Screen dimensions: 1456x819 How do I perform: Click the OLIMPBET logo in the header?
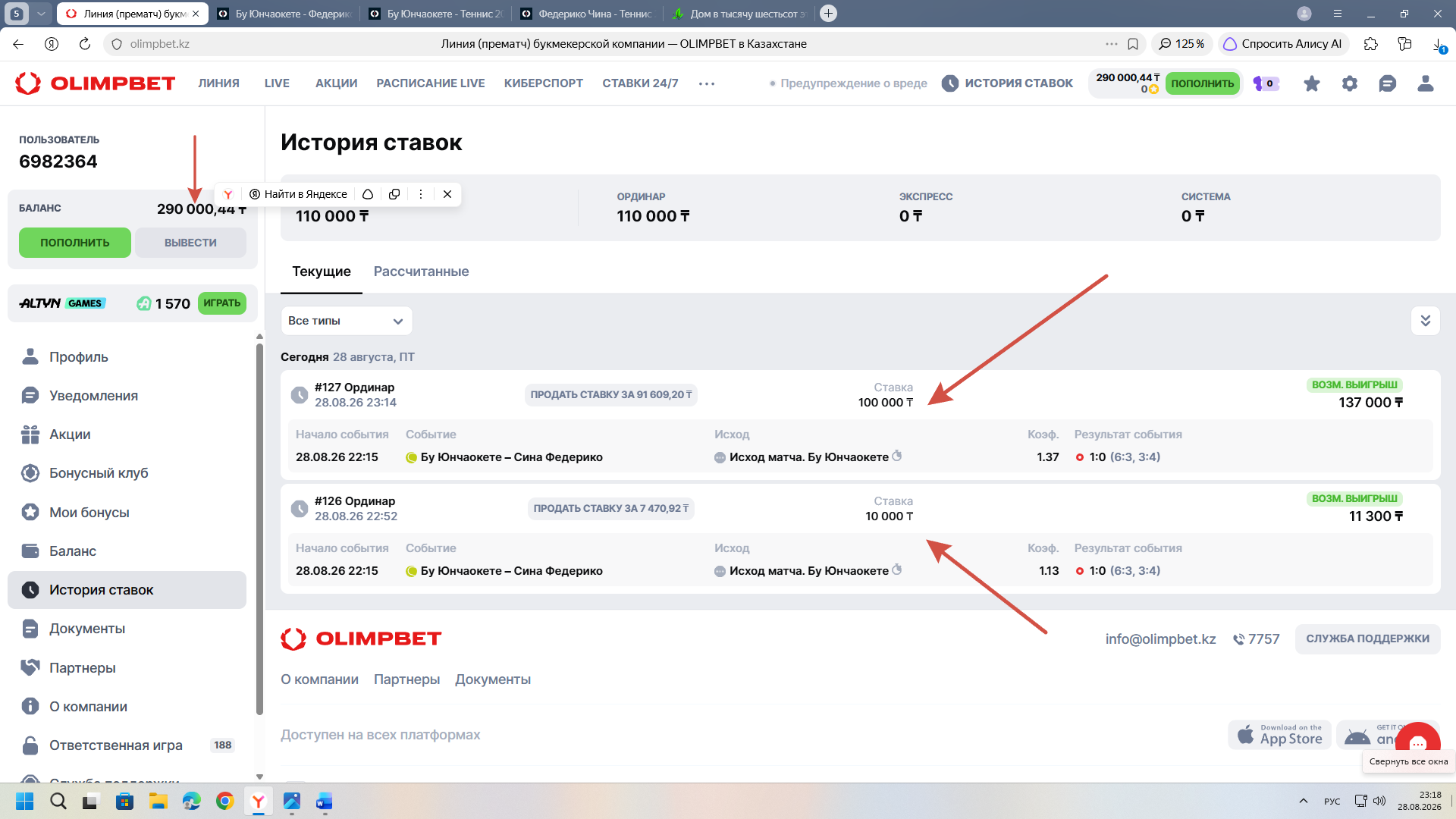pyautogui.click(x=96, y=83)
